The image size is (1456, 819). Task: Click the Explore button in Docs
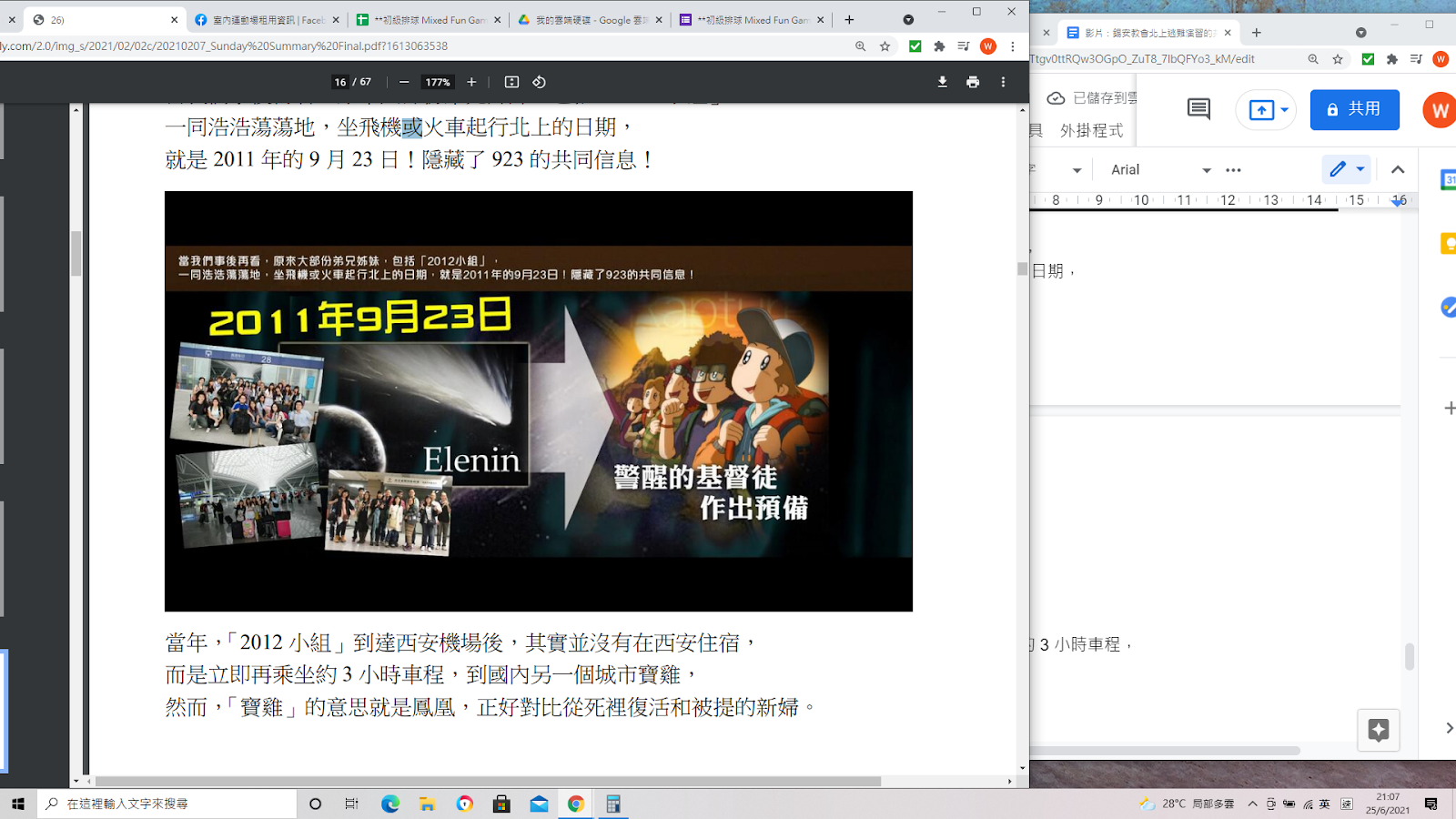click(x=1378, y=730)
